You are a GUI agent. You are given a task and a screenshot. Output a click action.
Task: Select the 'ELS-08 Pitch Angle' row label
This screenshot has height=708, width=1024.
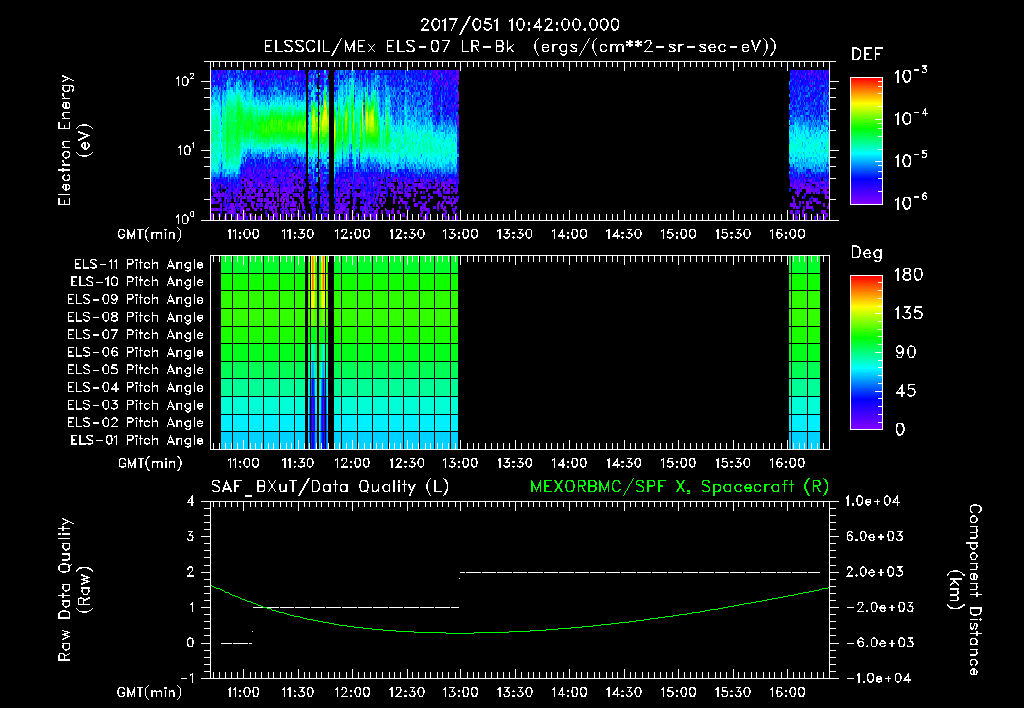click(x=136, y=317)
